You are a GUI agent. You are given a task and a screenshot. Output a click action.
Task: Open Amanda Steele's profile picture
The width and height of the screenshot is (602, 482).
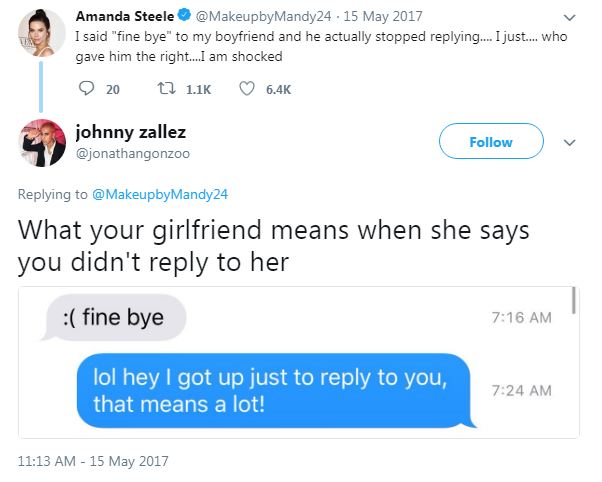coord(41,32)
